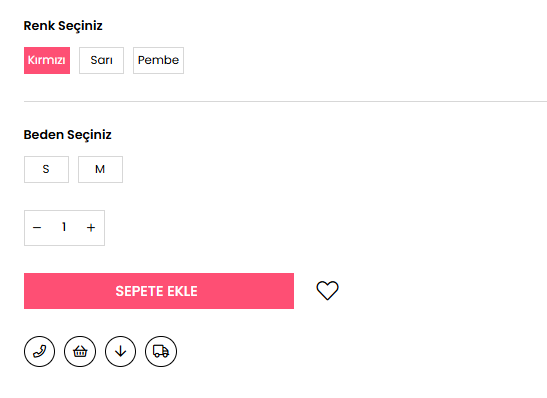Choose size M
547x398 pixels.
tap(100, 170)
